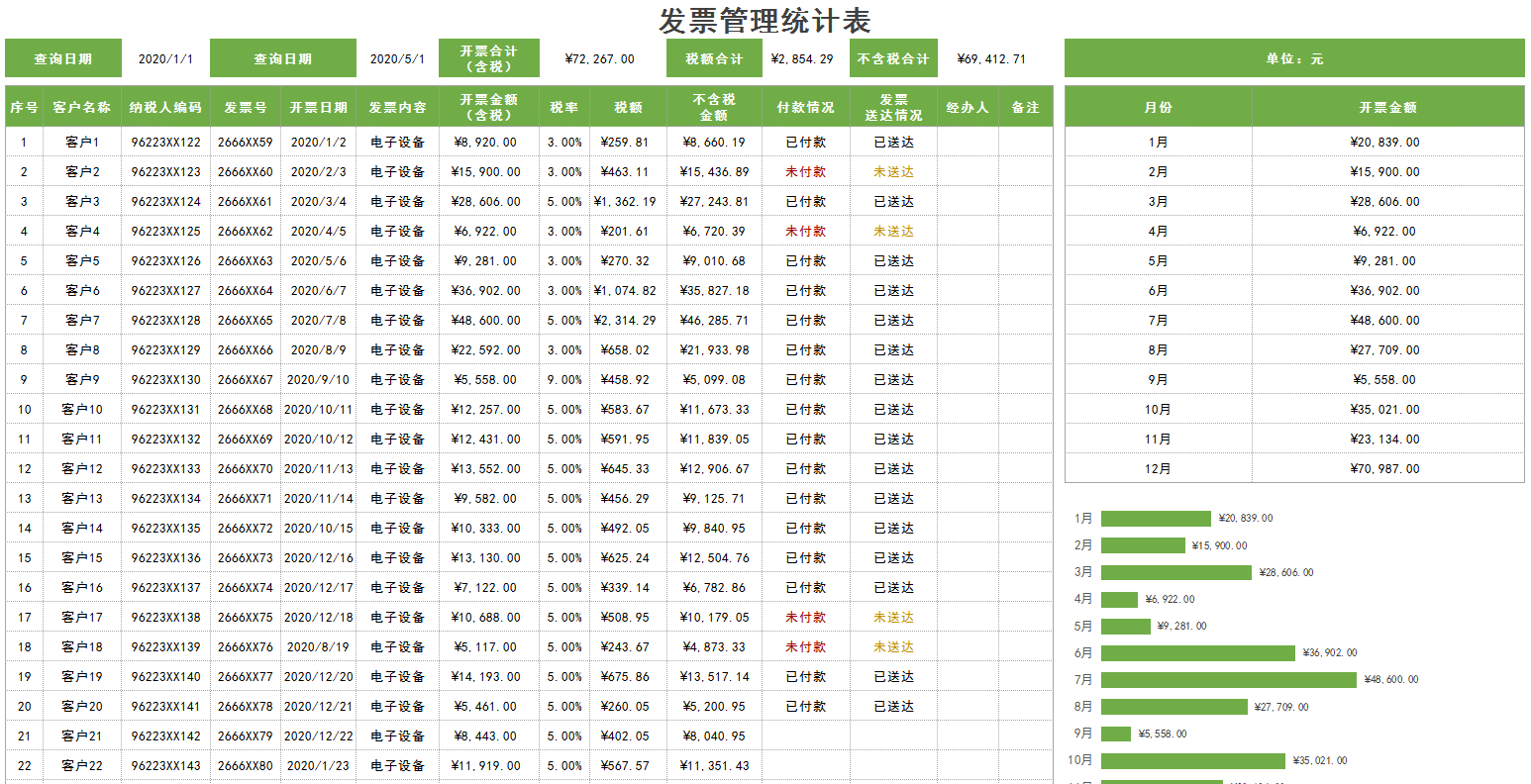This screenshot has height=784, width=1531.
Task: Select the 纳税人编码 column header
Action: tap(165, 107)
